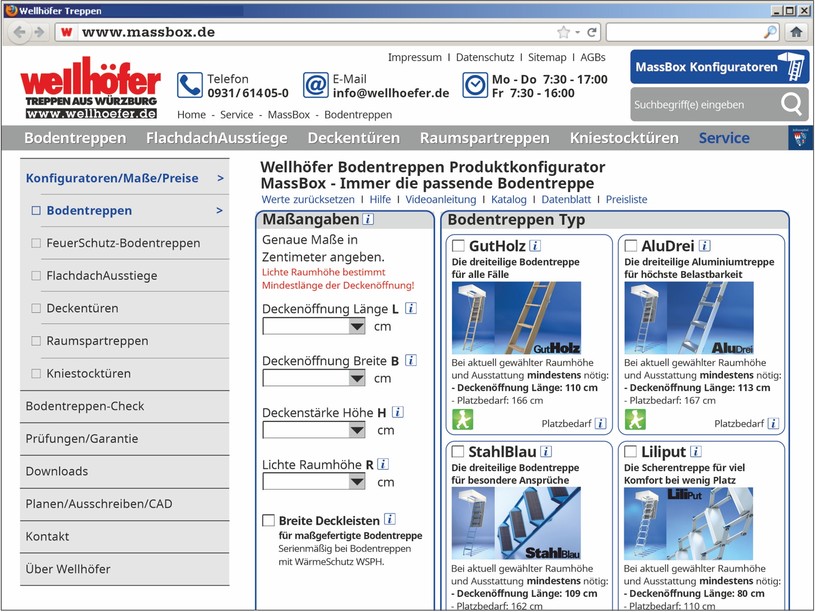Viewport: 815px width, 612px height.
Task: Click info icon next to Deckenöffnung Länge L
Action: pyautogui.click(x=411, y=308)
